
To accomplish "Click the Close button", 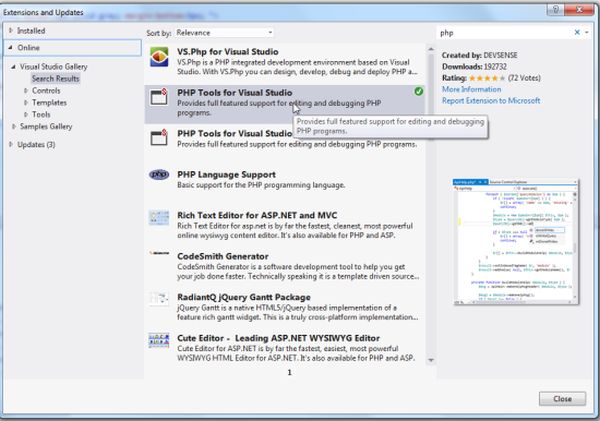I will click(562, 399).
